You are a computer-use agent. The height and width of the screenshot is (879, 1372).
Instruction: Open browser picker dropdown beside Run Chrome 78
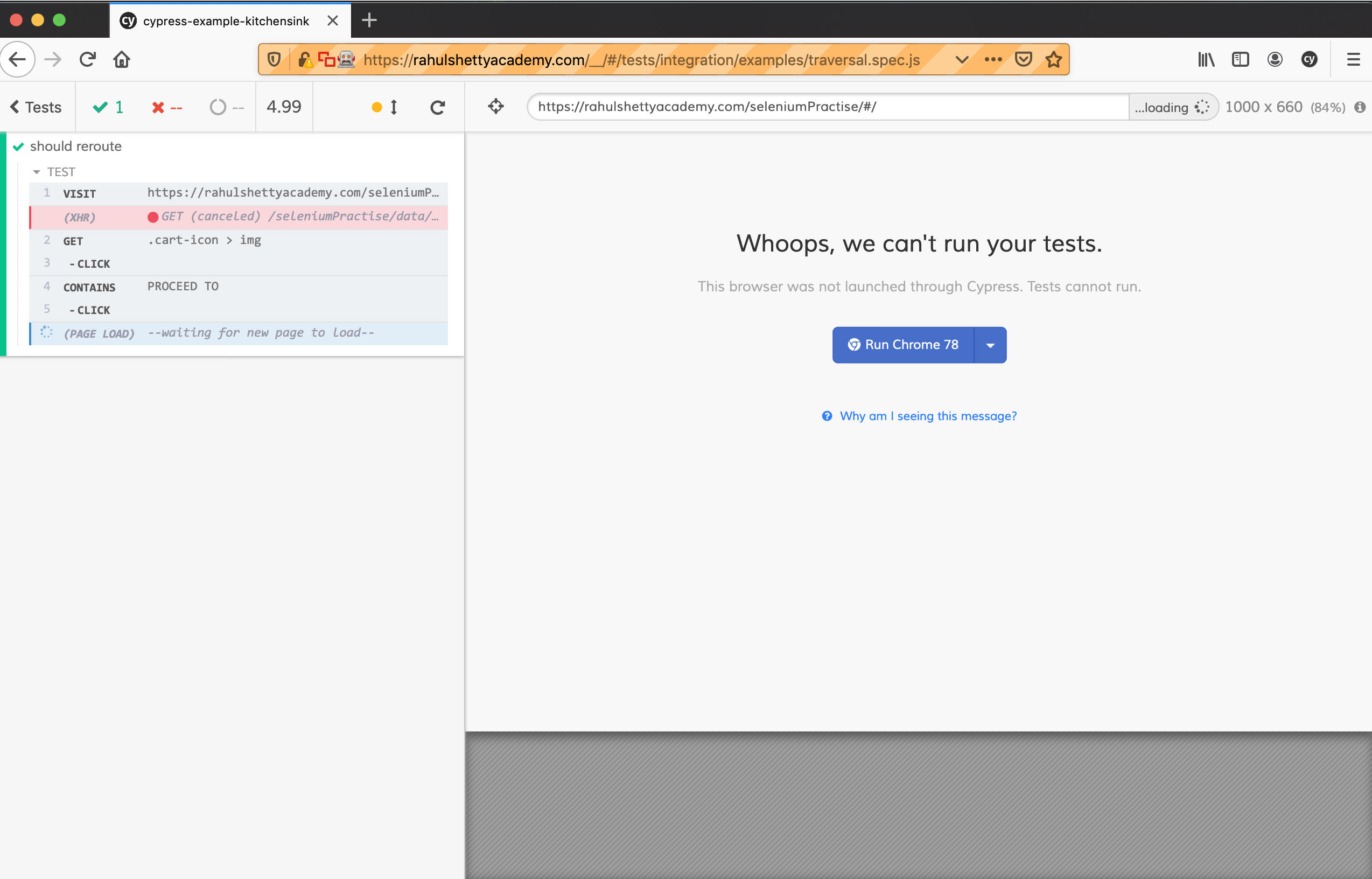[990, 345]
